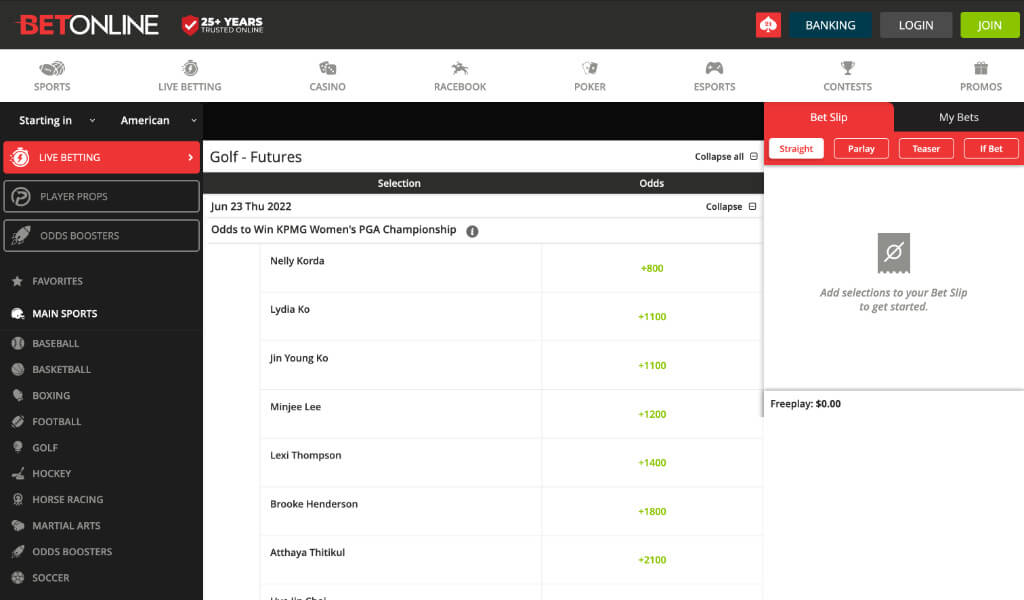Select Lydia Ko +1100 odds
1024x600 pixels.
(652, 317)
